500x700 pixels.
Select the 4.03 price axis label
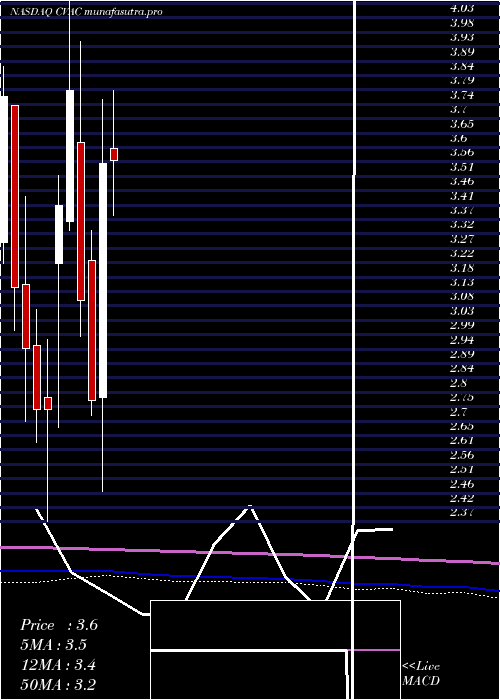(462, 8)
